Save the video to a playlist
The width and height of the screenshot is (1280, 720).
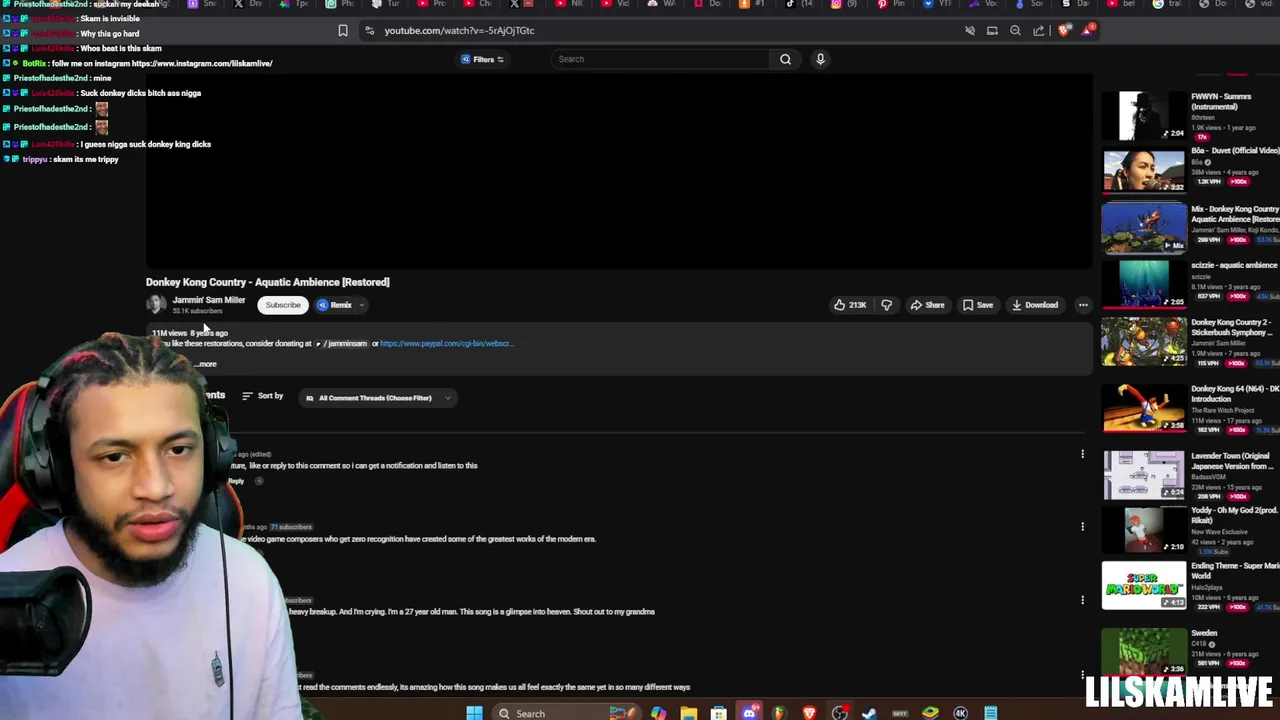(x=978, y=305)
